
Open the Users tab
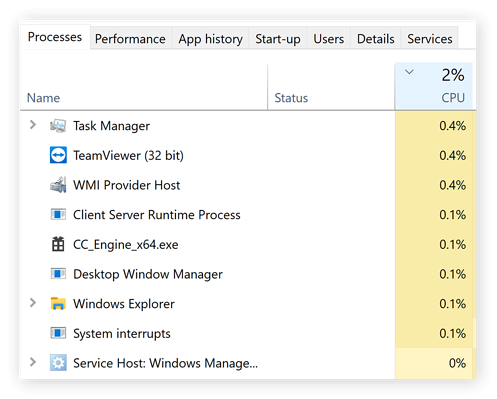(x=329, y=39)
